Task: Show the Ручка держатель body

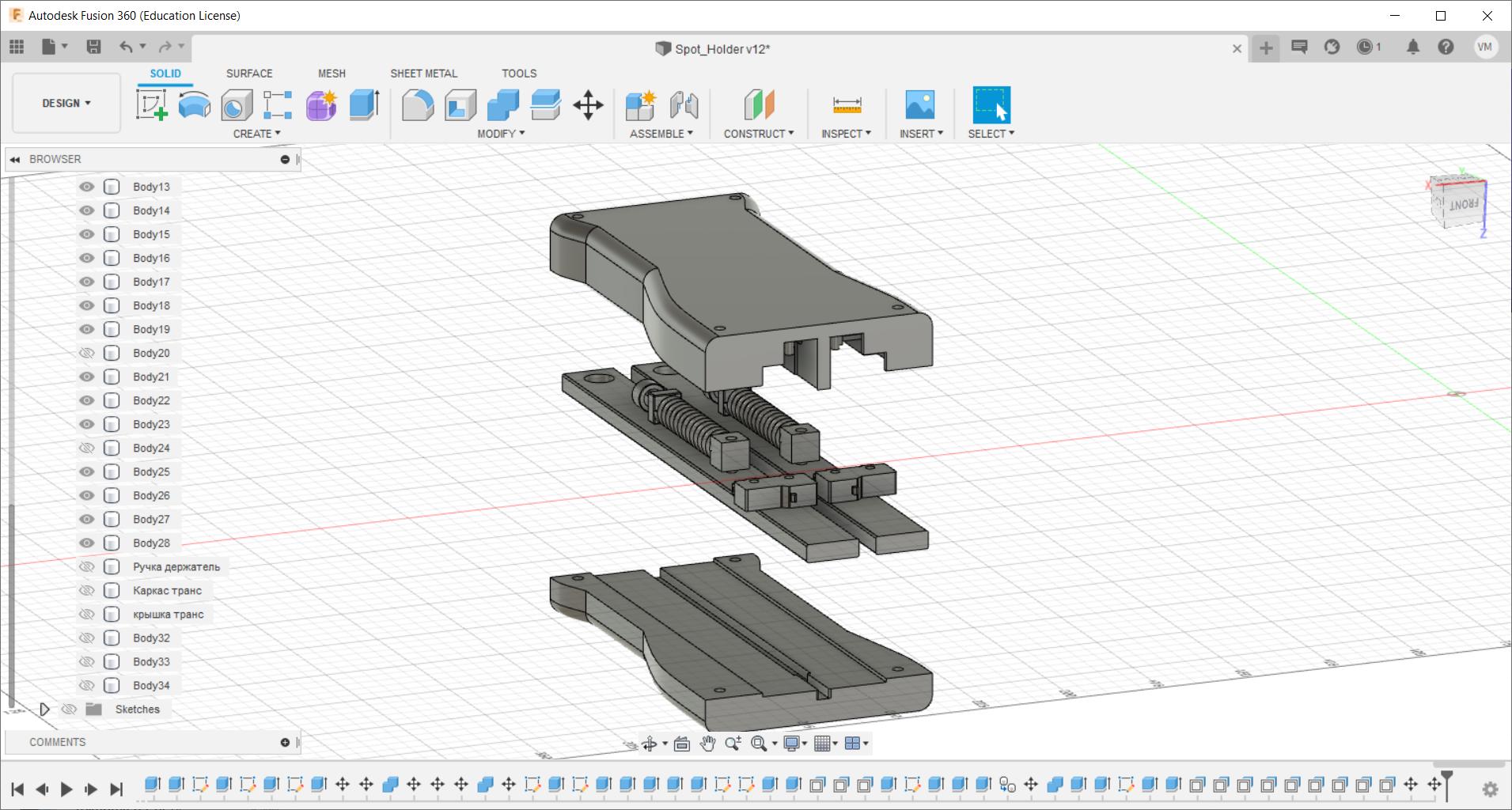Action: (x=87, y=566)
